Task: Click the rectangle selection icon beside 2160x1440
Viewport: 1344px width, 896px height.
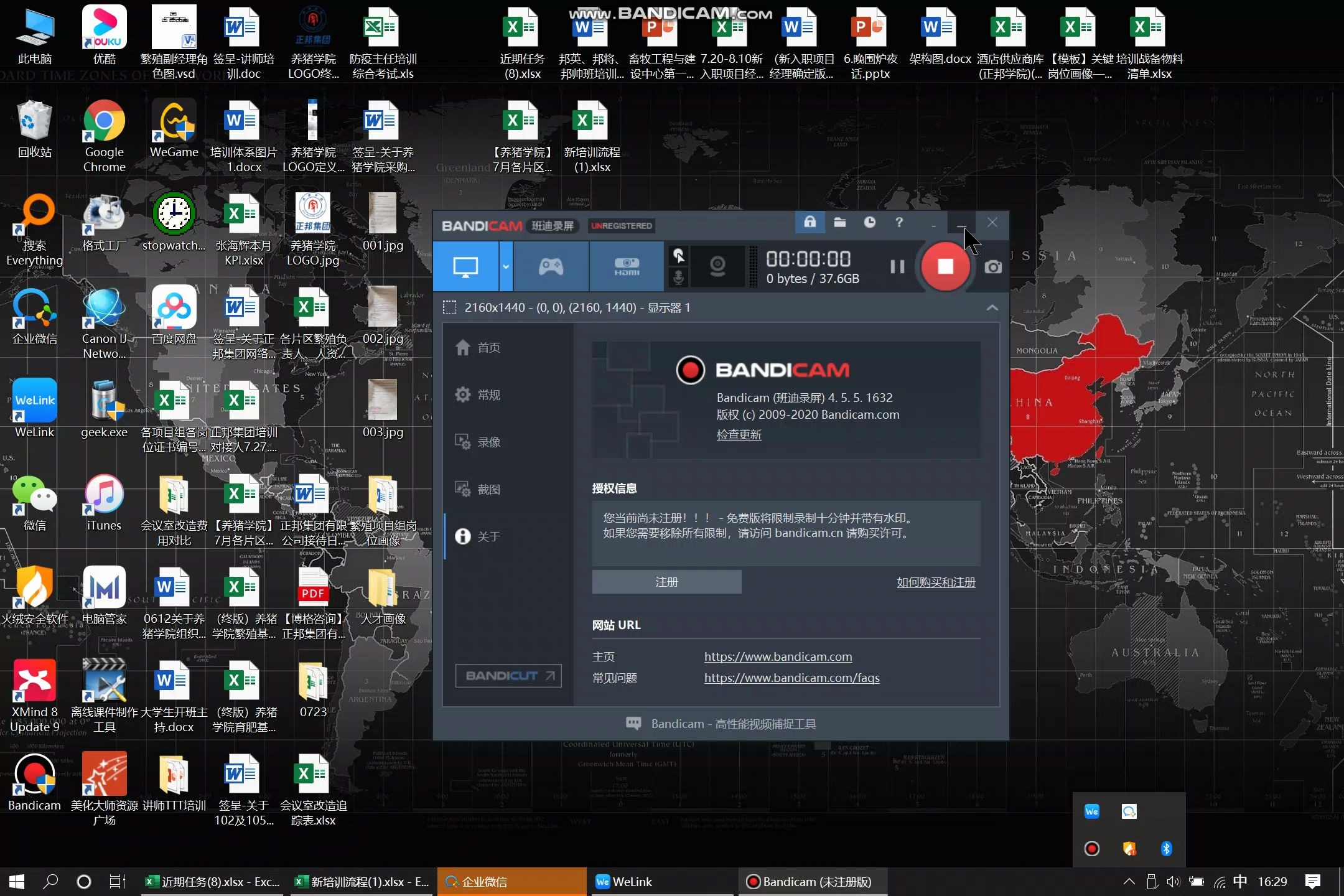Action: point(450,307)
